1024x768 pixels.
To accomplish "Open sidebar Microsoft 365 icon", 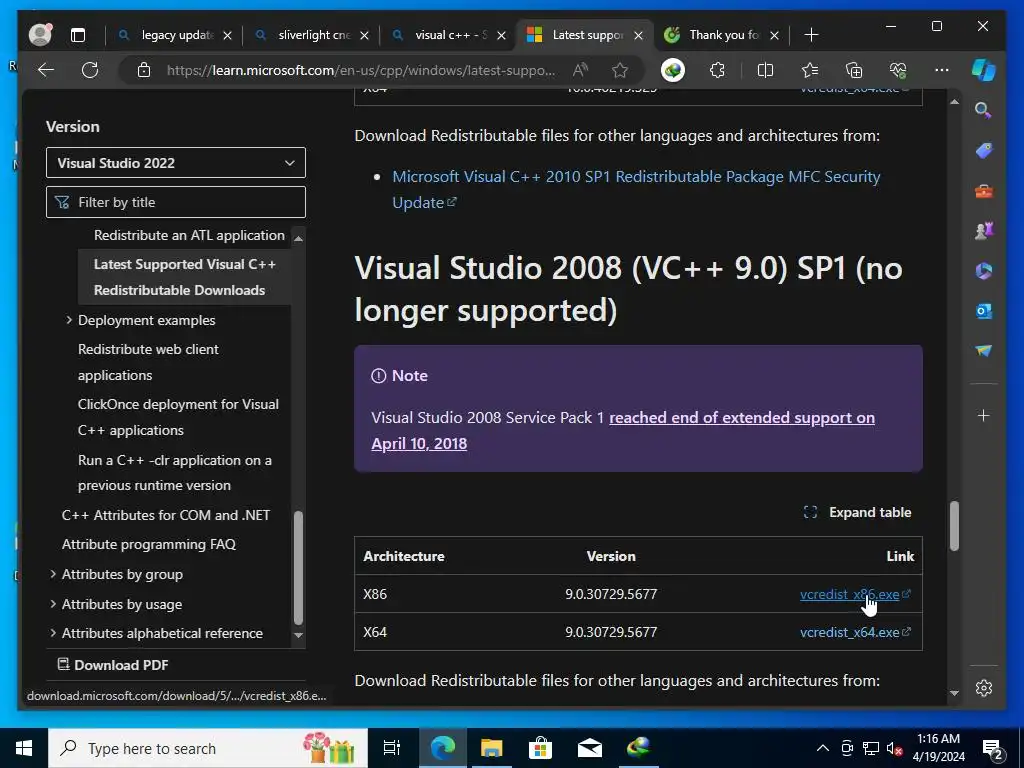I will (984, 270).
